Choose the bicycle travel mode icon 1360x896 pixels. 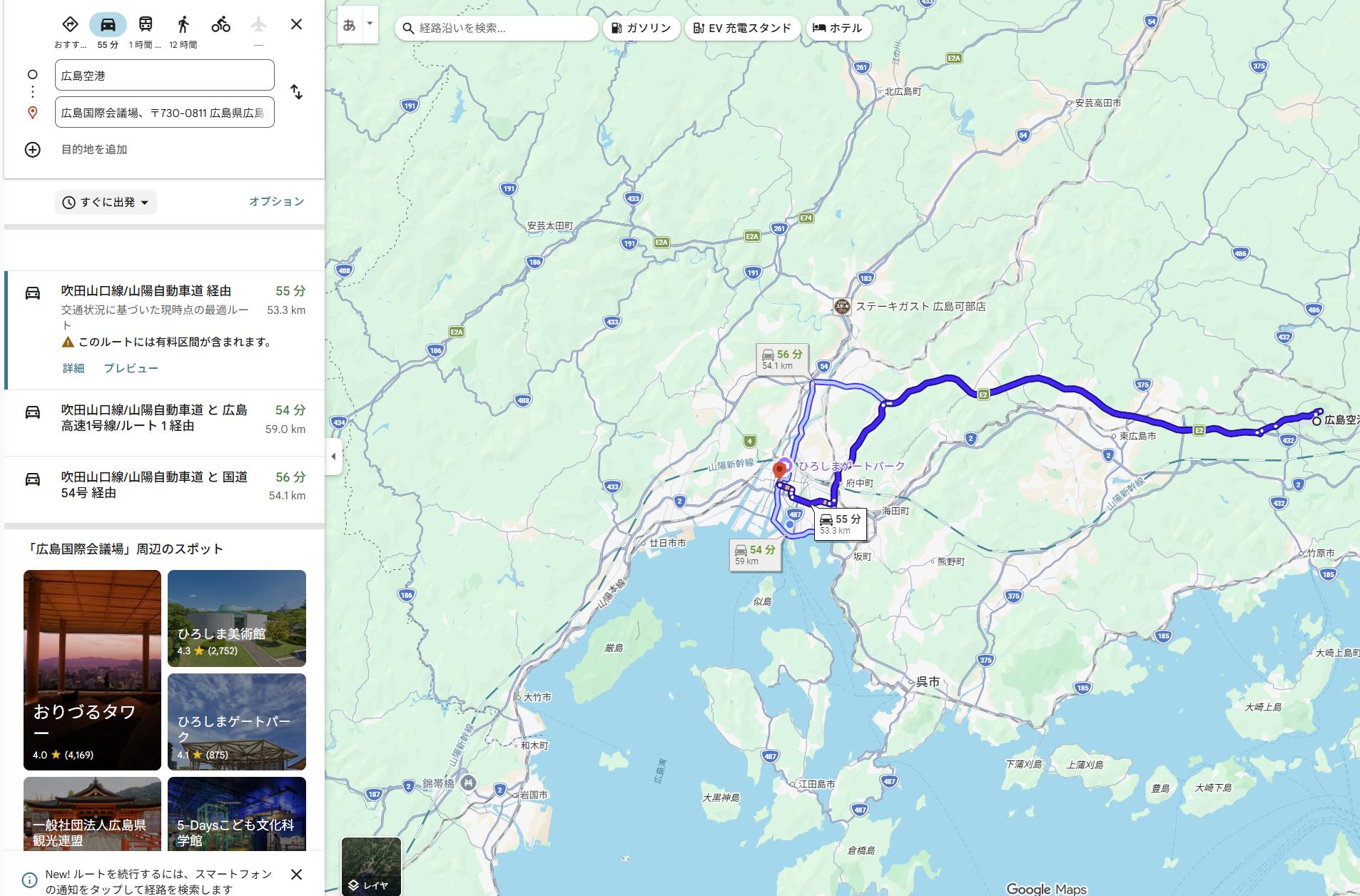coord(220,25)
